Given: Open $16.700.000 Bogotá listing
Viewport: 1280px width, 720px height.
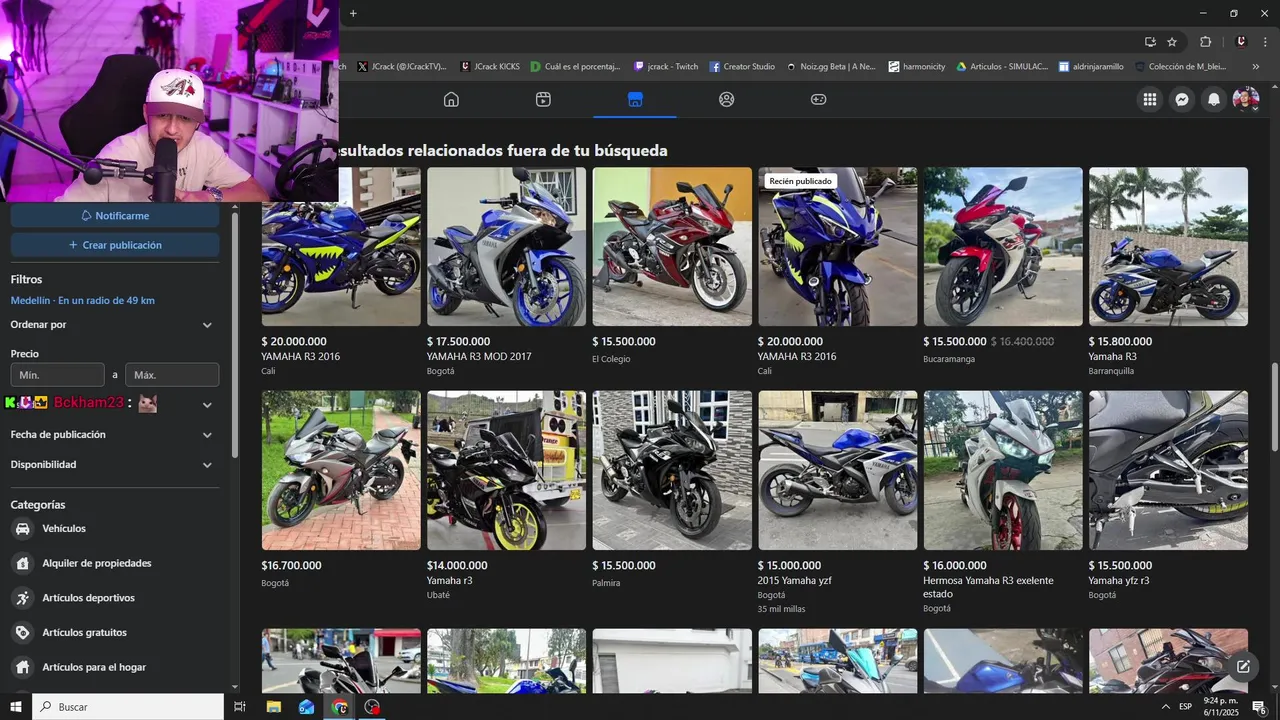Looking at the screenshot, I should pyautogui.click(x=341, y=490).
